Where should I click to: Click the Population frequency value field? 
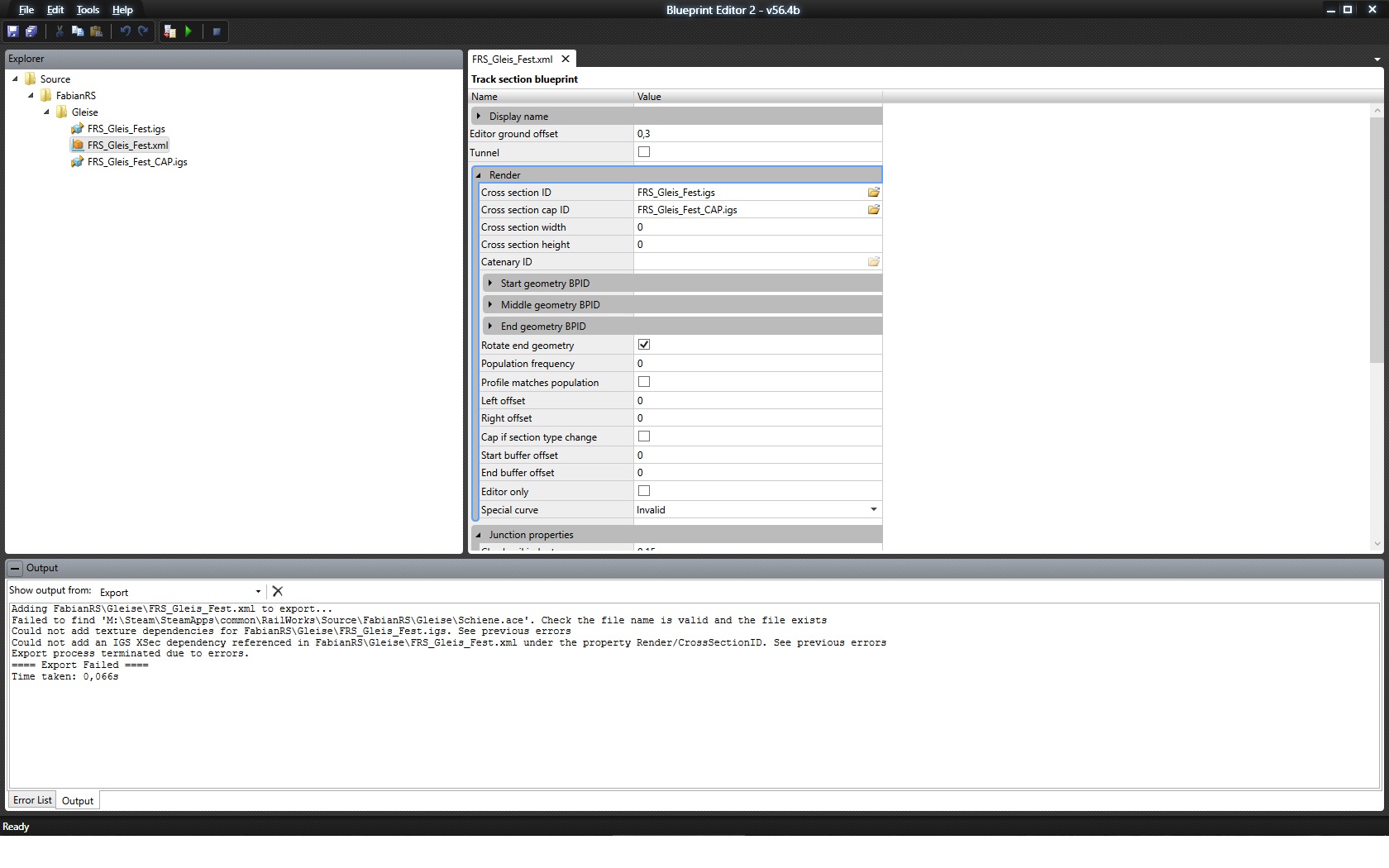(757, 364)
